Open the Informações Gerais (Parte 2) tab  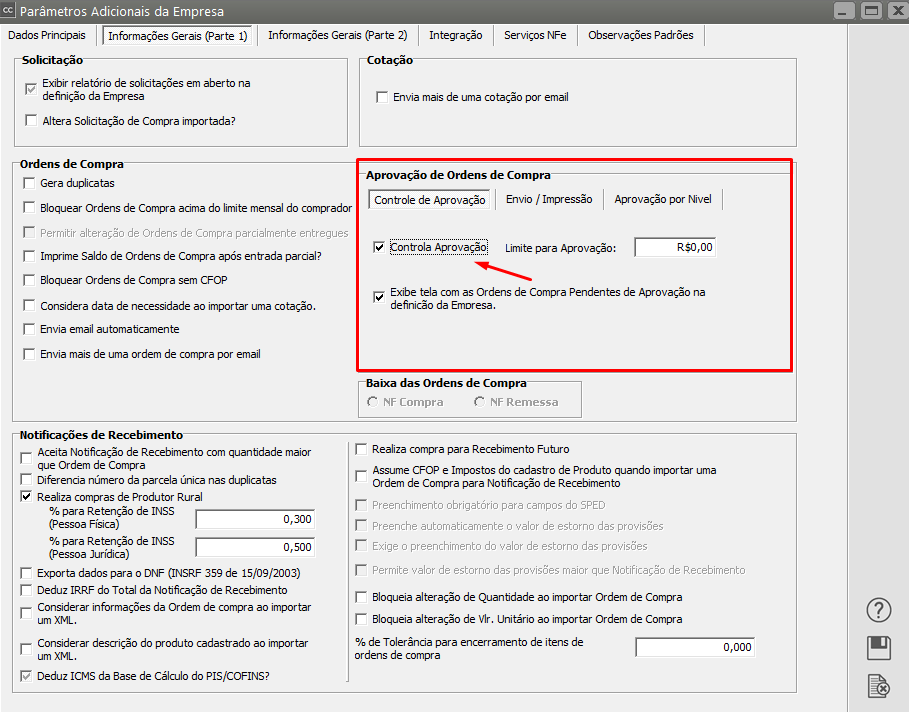tap(338, 35)
